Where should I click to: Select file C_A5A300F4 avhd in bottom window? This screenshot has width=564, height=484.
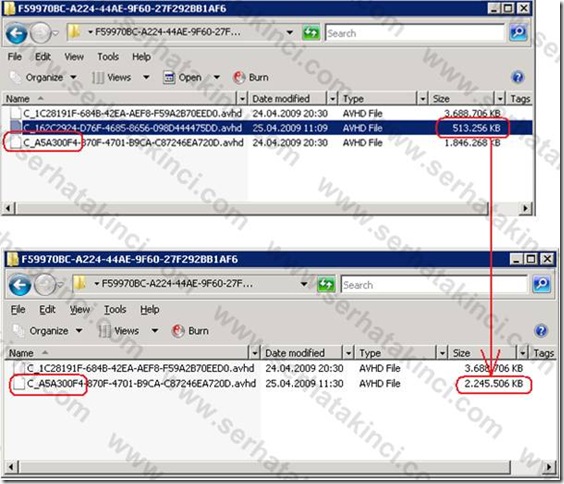pyautogui.click(x=141, y=384)
